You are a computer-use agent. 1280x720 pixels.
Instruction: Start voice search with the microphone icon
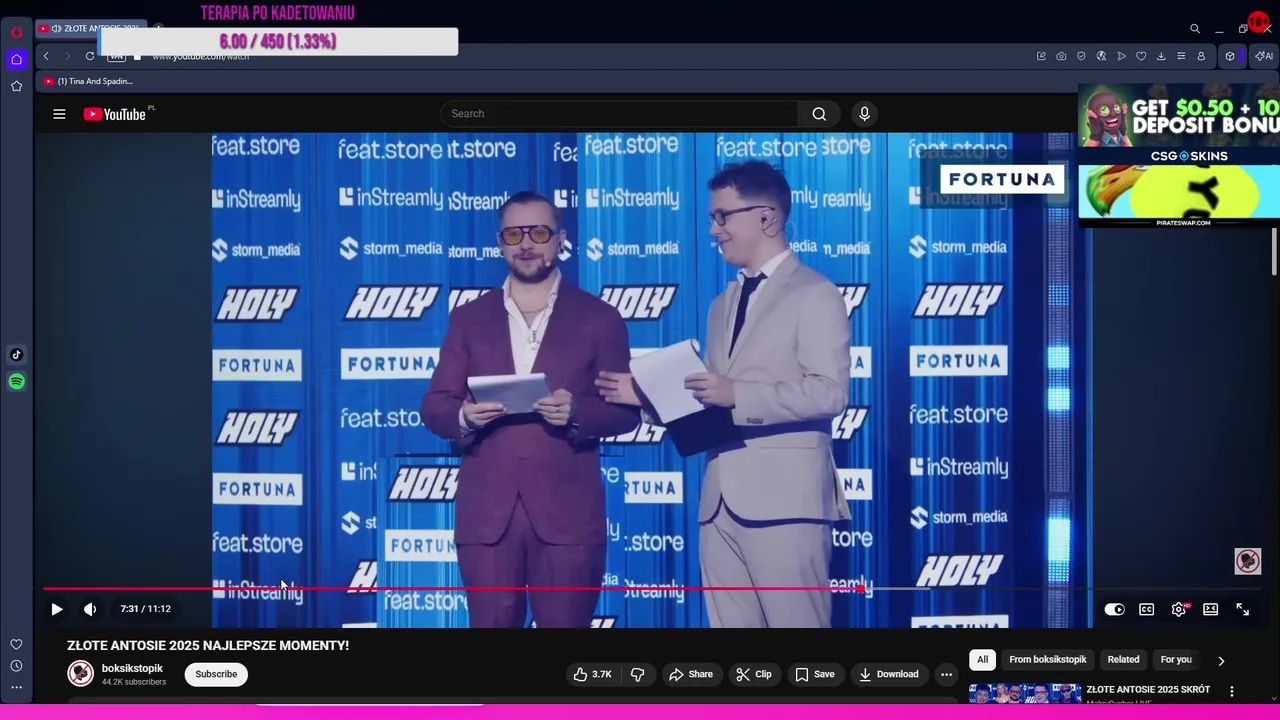(865, 114)
